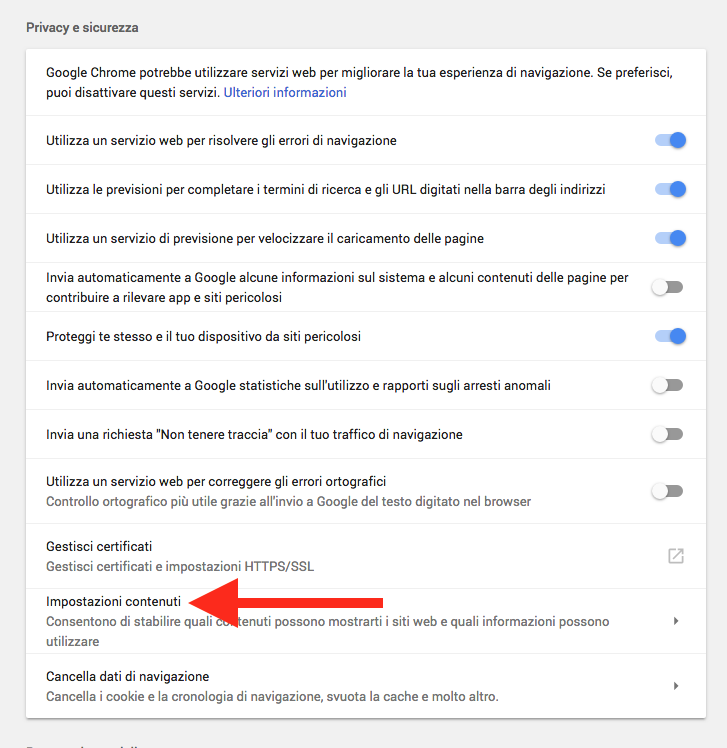Toggle page loading prediction service off

tap(670, 238)
